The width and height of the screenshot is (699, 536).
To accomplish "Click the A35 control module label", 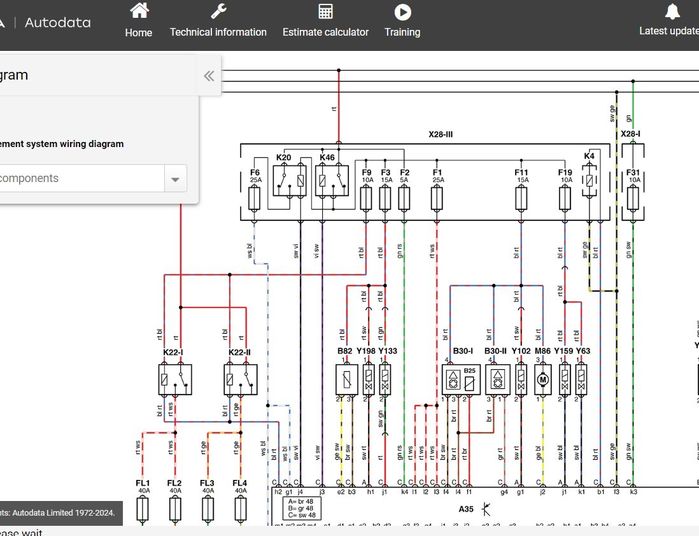I will click(x=466, y=509).
